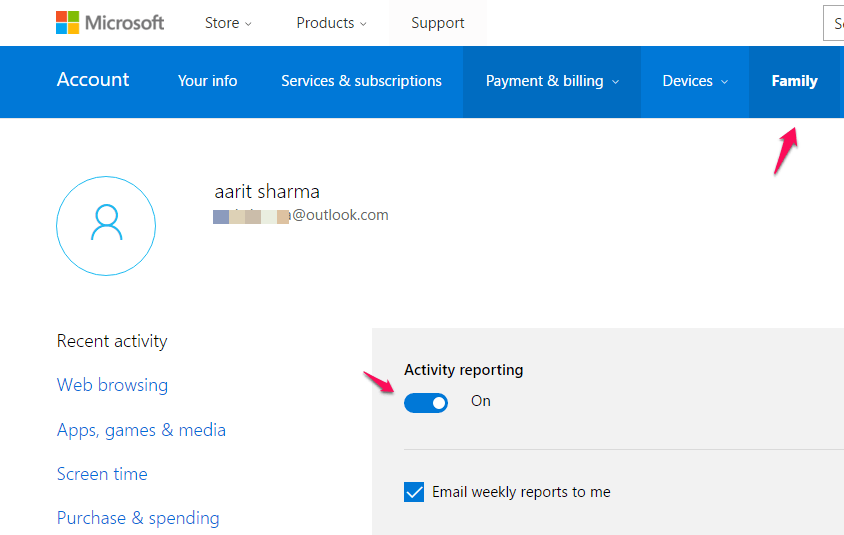Open Apps, games & media link

141,431
